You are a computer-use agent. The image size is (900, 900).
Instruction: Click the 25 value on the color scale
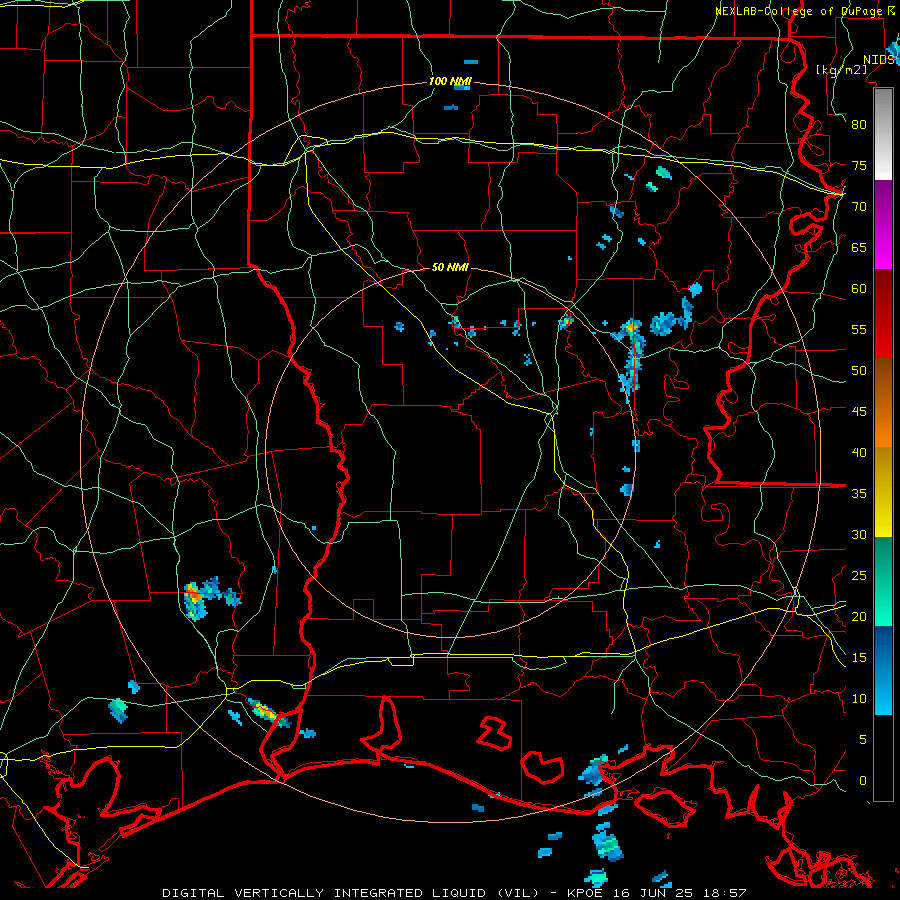[859, 576]
